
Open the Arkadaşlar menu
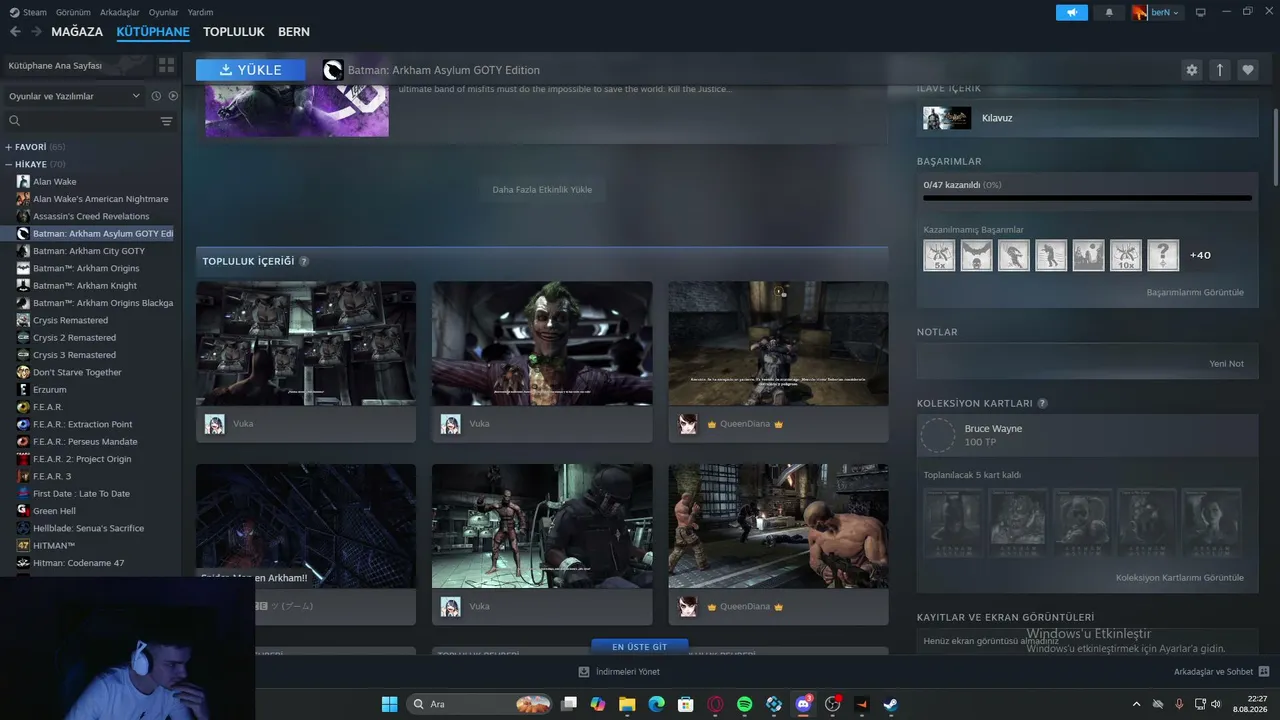pyautogui.click(x=120, y=12)
